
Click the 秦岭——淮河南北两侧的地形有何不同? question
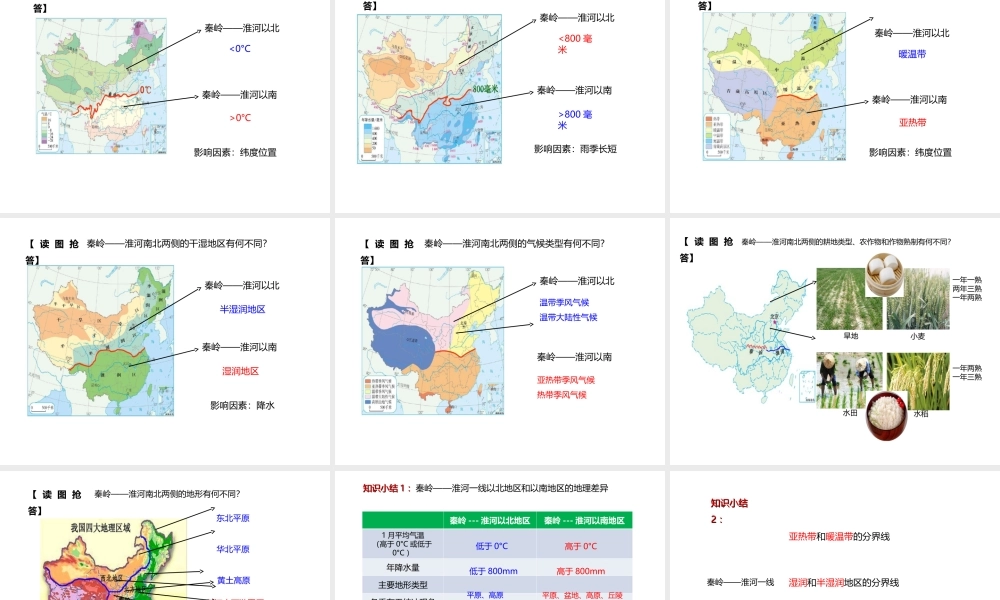[x=167, y=494]
